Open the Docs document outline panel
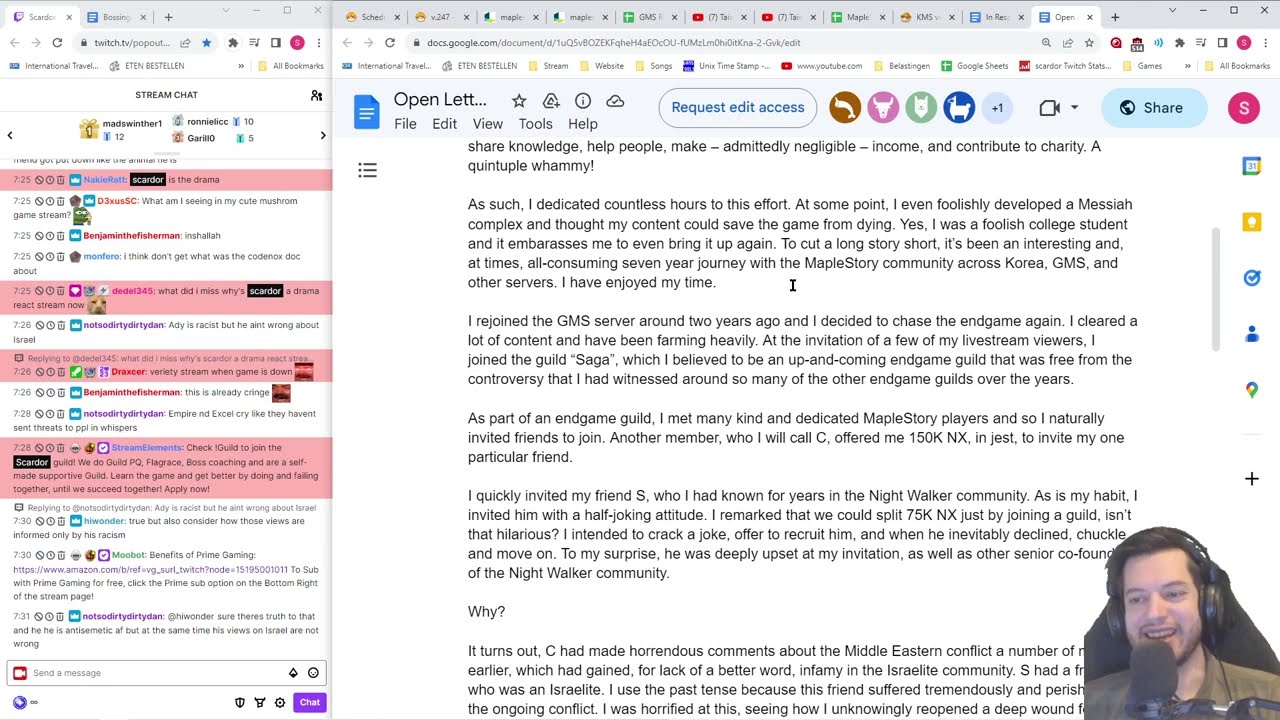This screenshot has height=720, width=1280. coord(367,171)
